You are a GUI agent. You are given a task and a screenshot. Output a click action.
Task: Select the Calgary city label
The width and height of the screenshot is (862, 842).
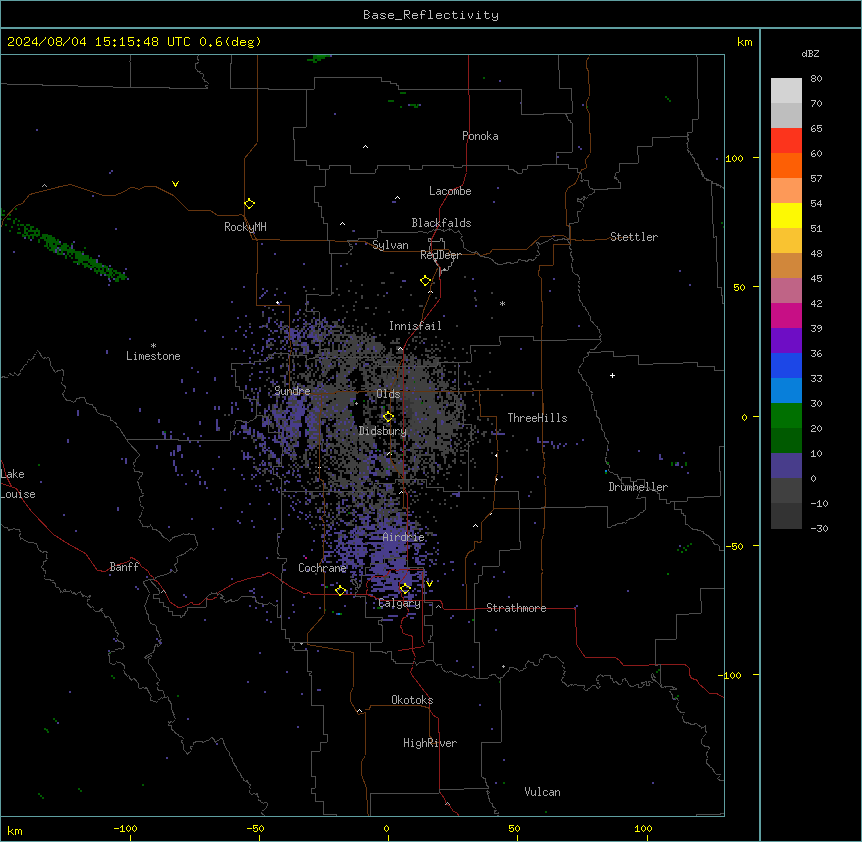pos(399,603)
